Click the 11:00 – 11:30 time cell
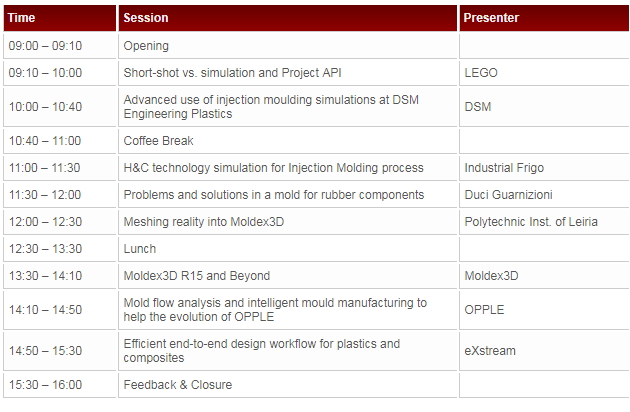This screenshot has height=412, width=630. tap(60, 168)
